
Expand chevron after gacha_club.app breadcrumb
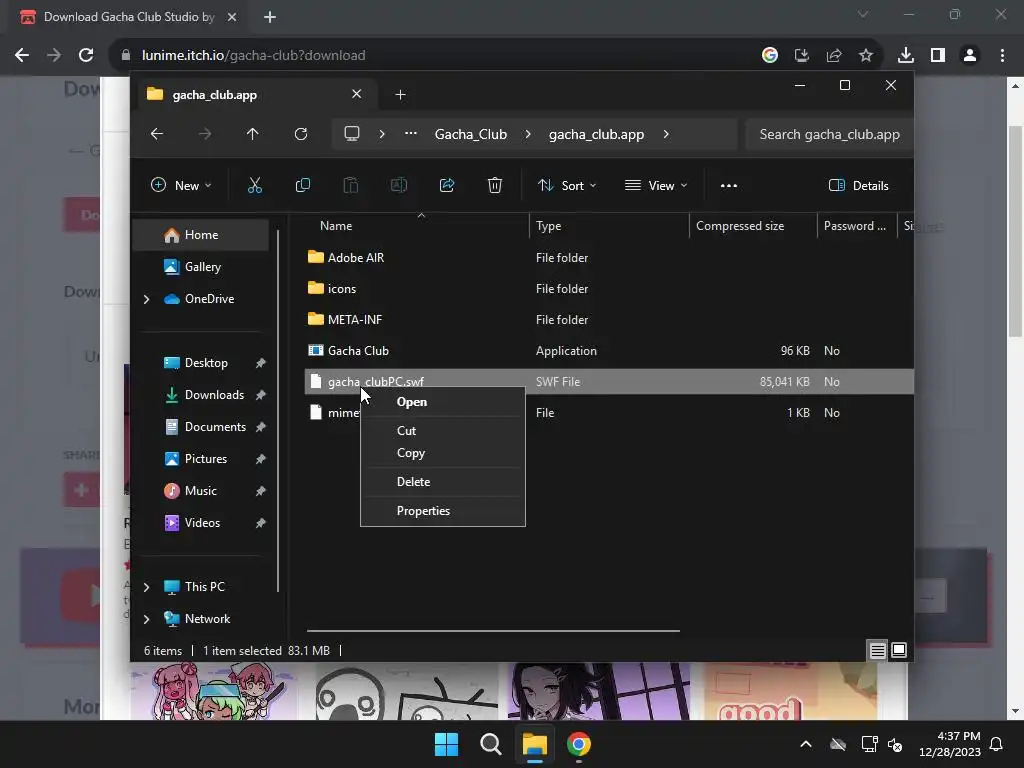coord(666,134)
